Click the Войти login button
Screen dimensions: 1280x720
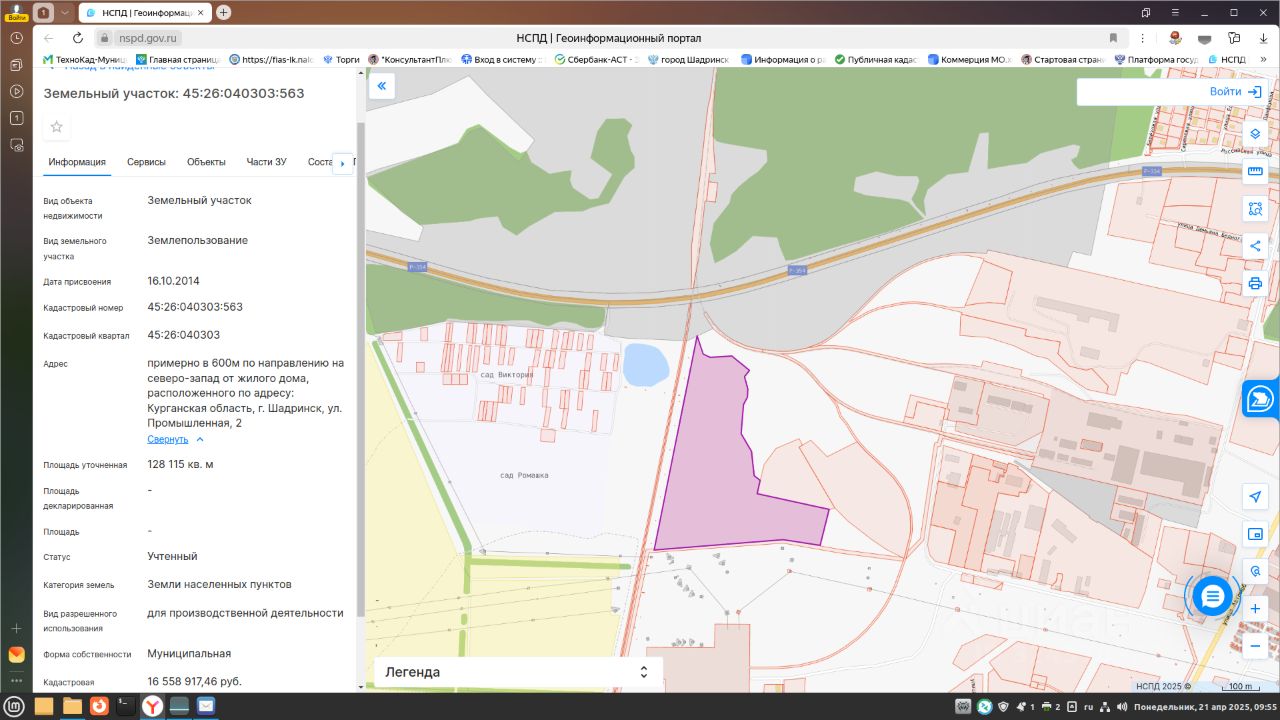click(1235, 91)
